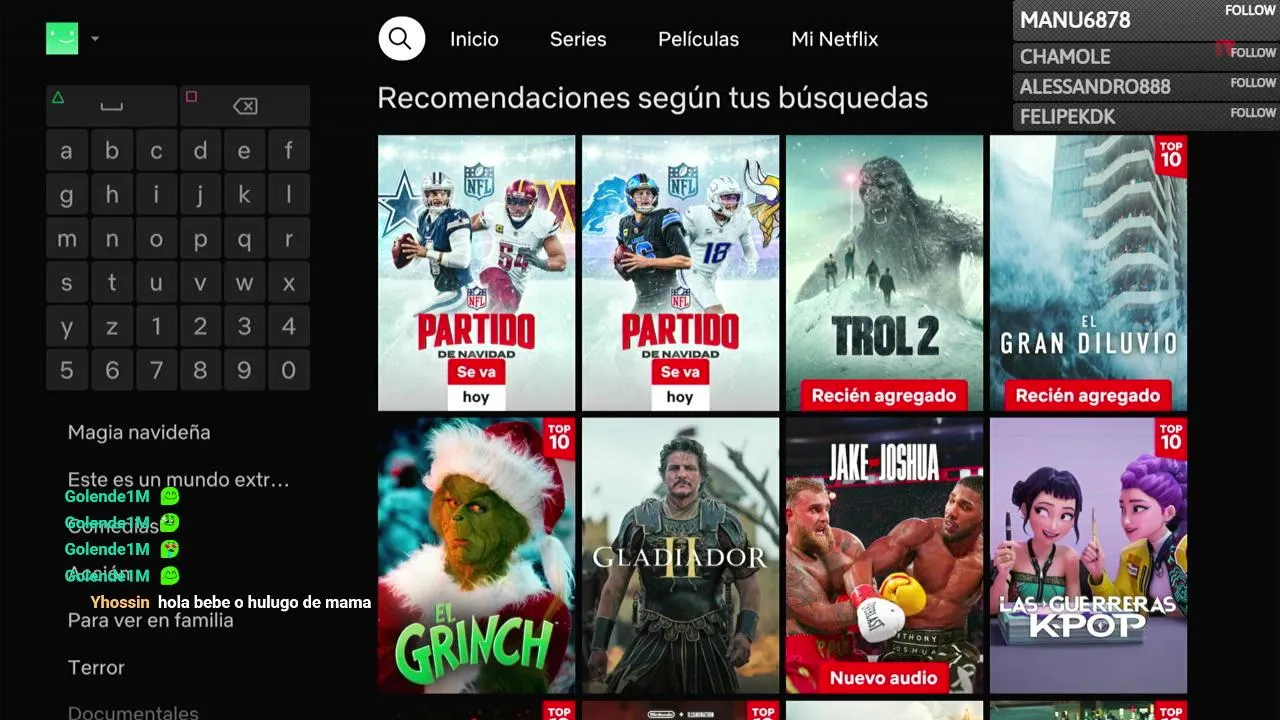
Task: Select letter r on keyboard
Action: pos(289,239)
